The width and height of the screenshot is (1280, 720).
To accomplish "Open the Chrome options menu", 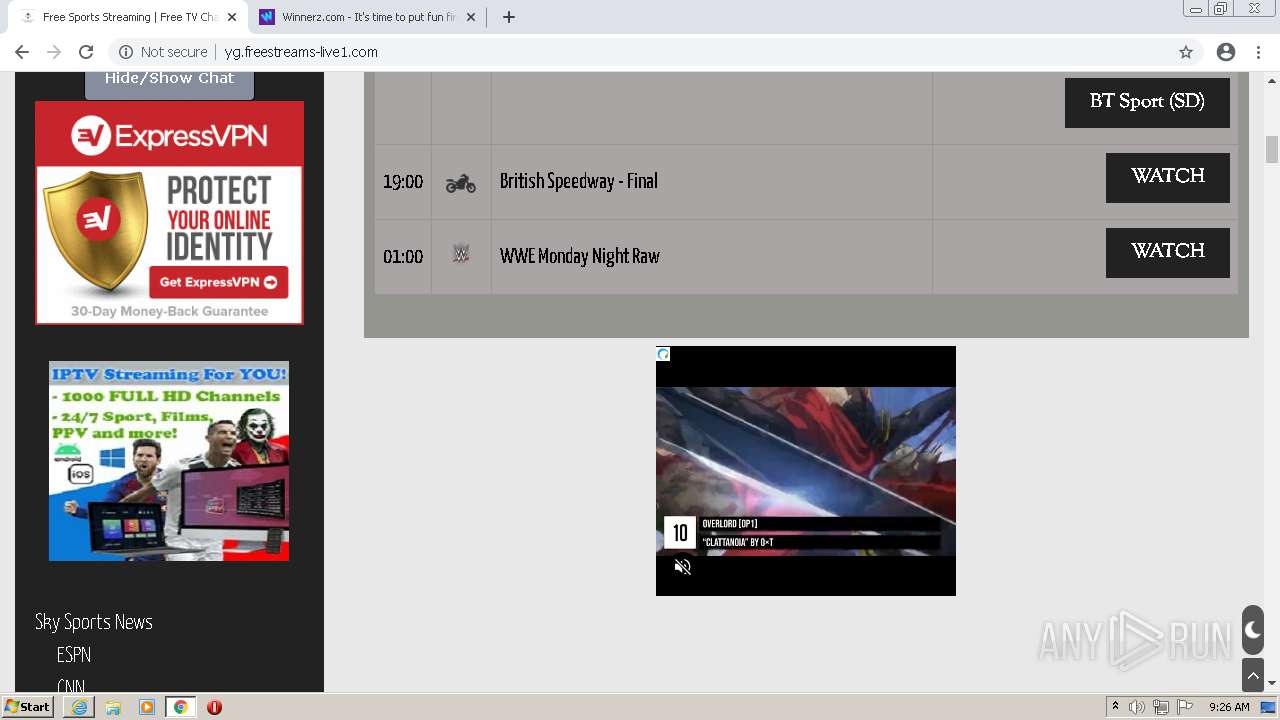I will tap(1259, 52).
